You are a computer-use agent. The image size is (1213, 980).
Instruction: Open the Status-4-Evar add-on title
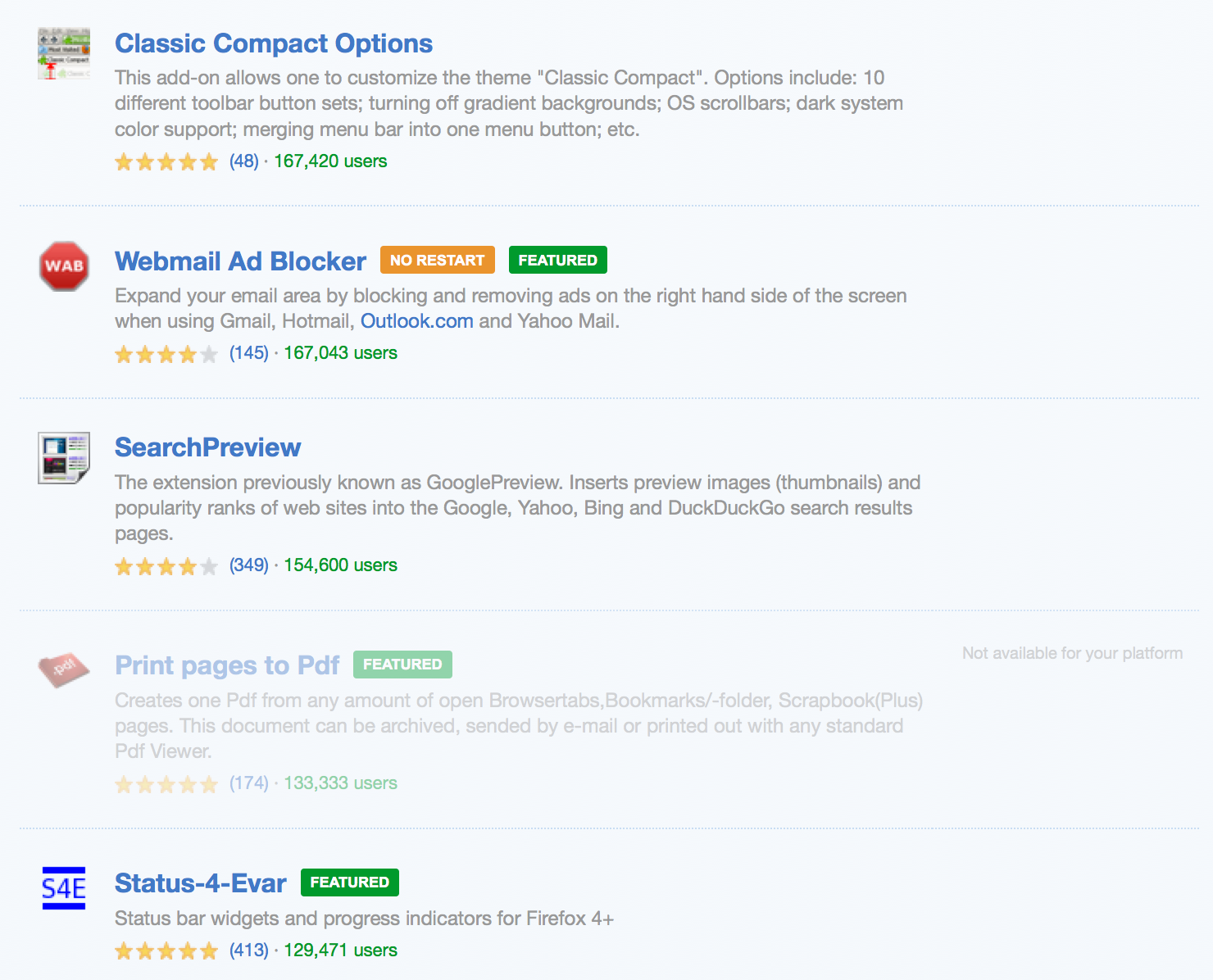(x=201, y=883)
